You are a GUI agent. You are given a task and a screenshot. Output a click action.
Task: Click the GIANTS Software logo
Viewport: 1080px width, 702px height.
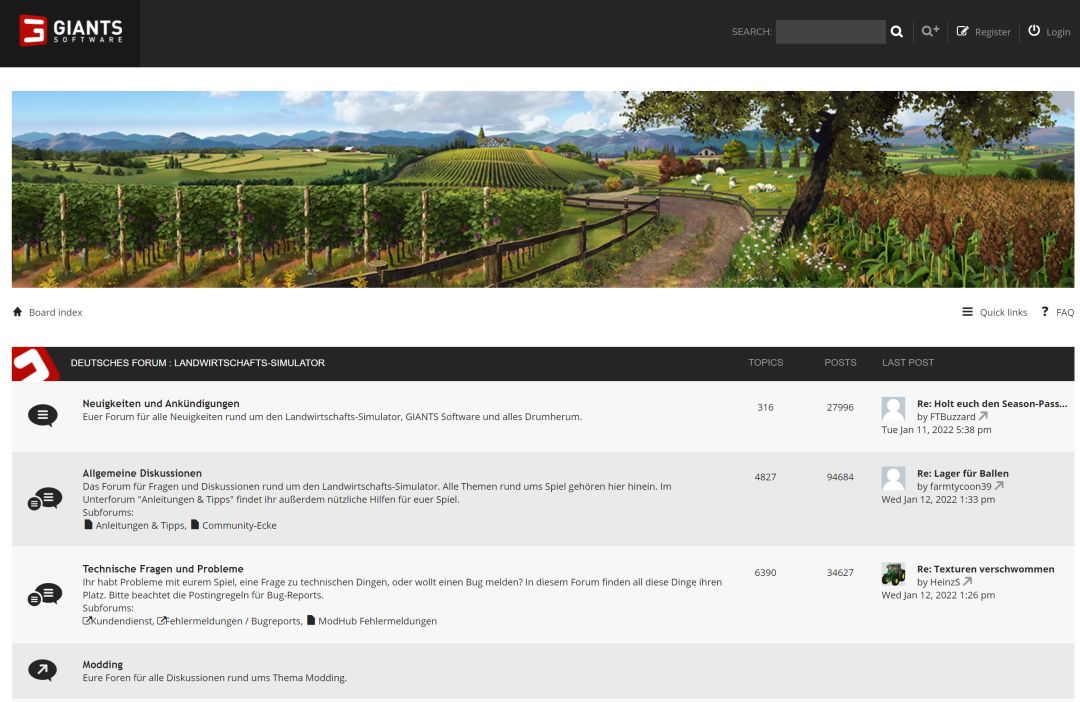[x=70, y=31]
